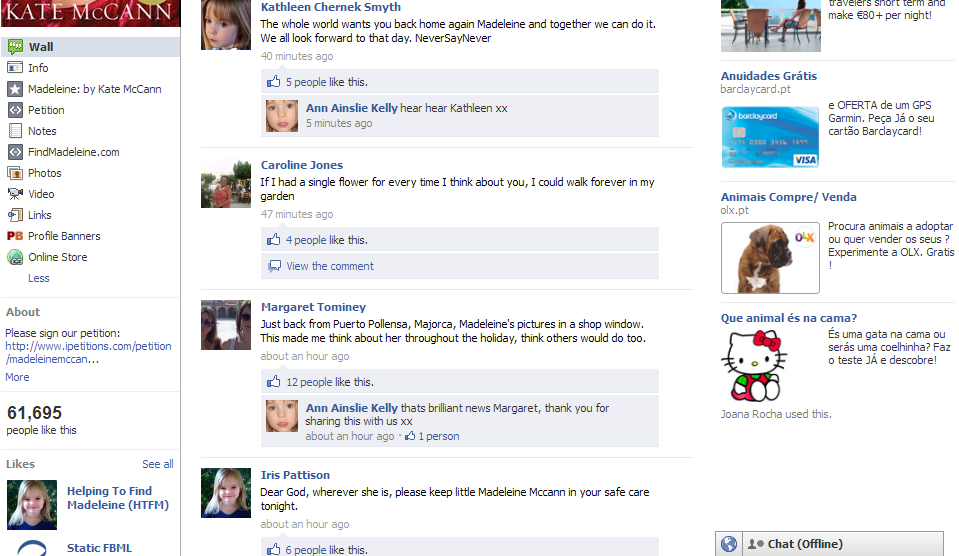Screen dimensions: 959x556
Task: Open the Video camera icon
Action: [x=15, y=194]
